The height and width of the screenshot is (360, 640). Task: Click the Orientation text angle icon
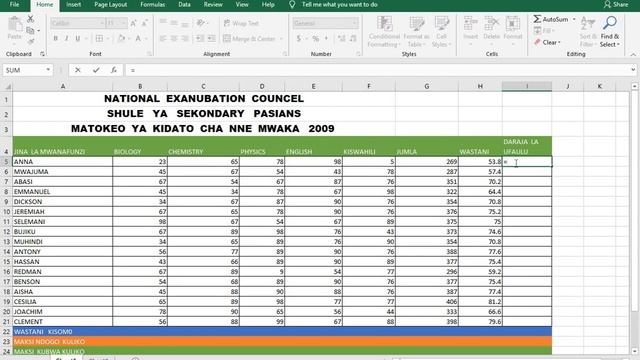pos(200,23)
